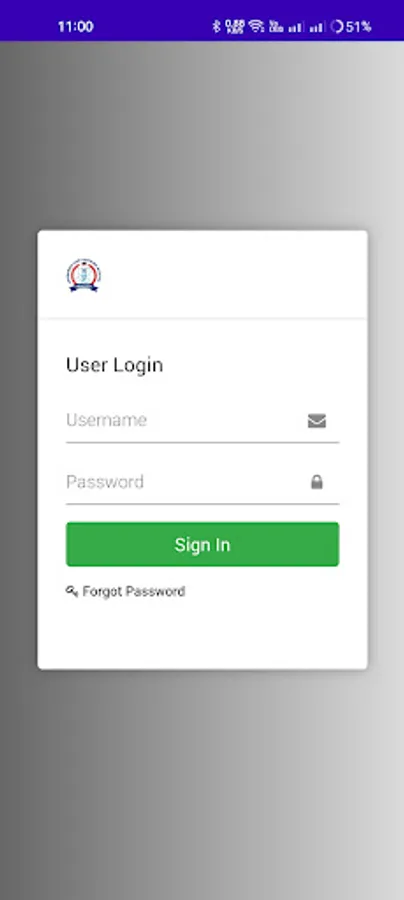404x900 pixels.
Task: Focus the Password input field
Action: click(203, 482)
